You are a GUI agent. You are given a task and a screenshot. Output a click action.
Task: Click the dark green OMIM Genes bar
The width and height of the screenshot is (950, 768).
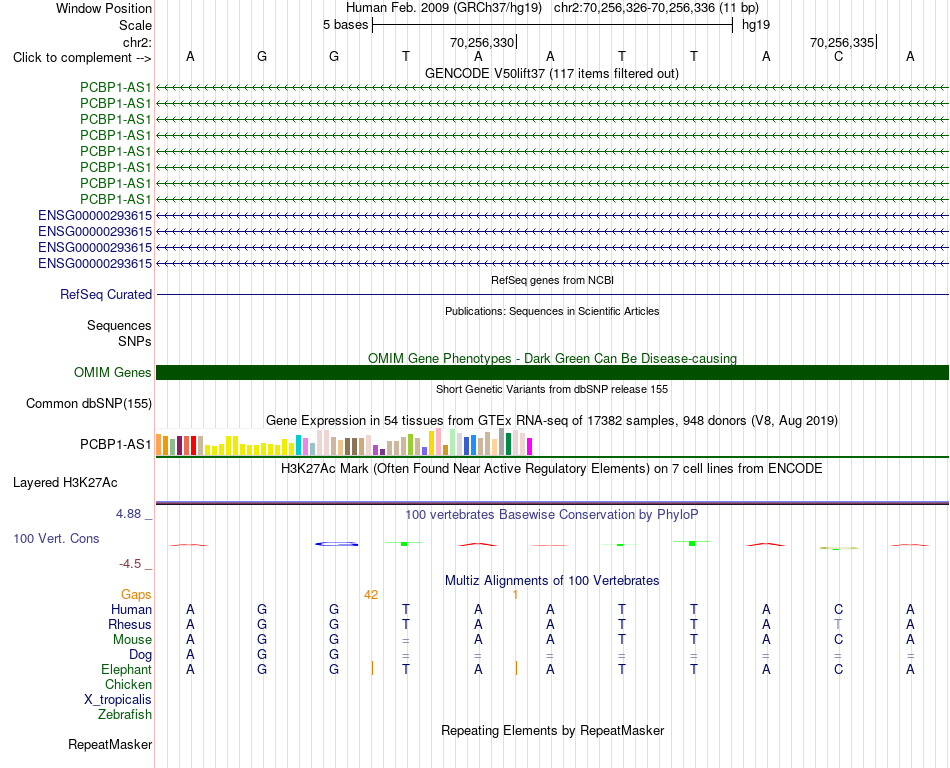pos(552,372)
